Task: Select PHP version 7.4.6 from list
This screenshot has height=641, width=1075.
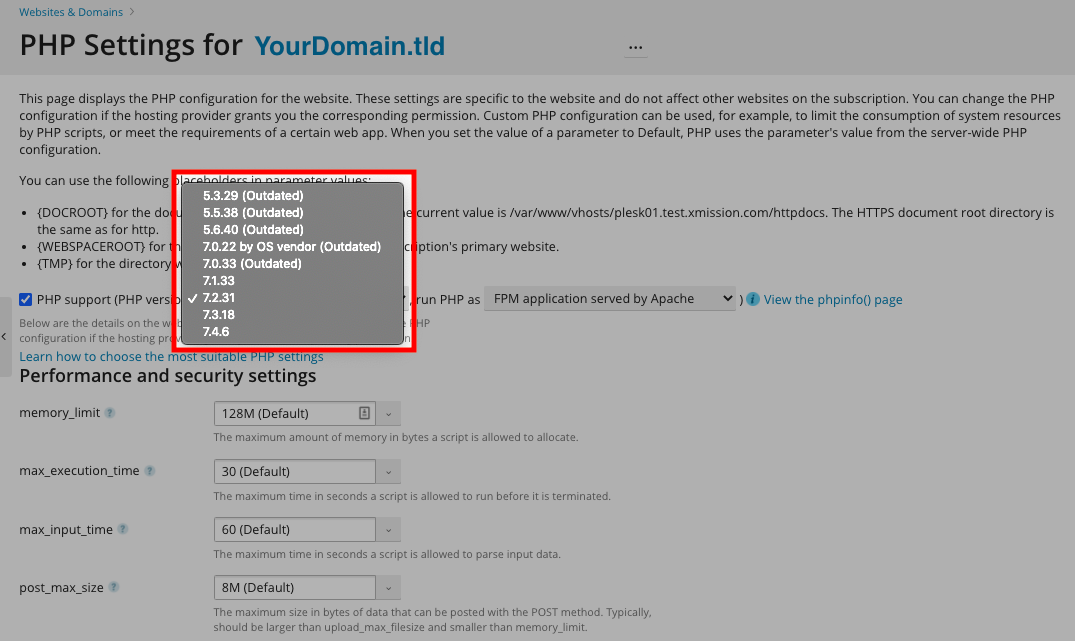Action: (216, 331)
